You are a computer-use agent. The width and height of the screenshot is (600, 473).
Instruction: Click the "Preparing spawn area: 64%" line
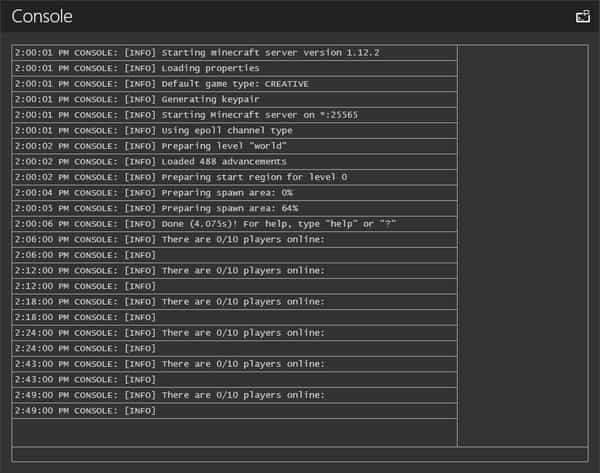pos(235,208)
